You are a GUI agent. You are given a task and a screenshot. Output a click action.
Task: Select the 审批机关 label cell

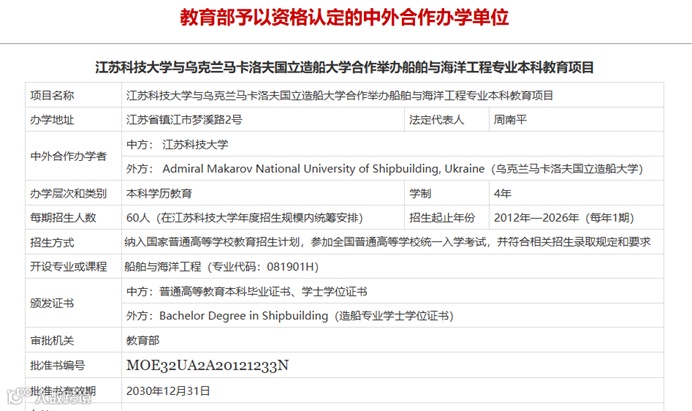(73, 340)
